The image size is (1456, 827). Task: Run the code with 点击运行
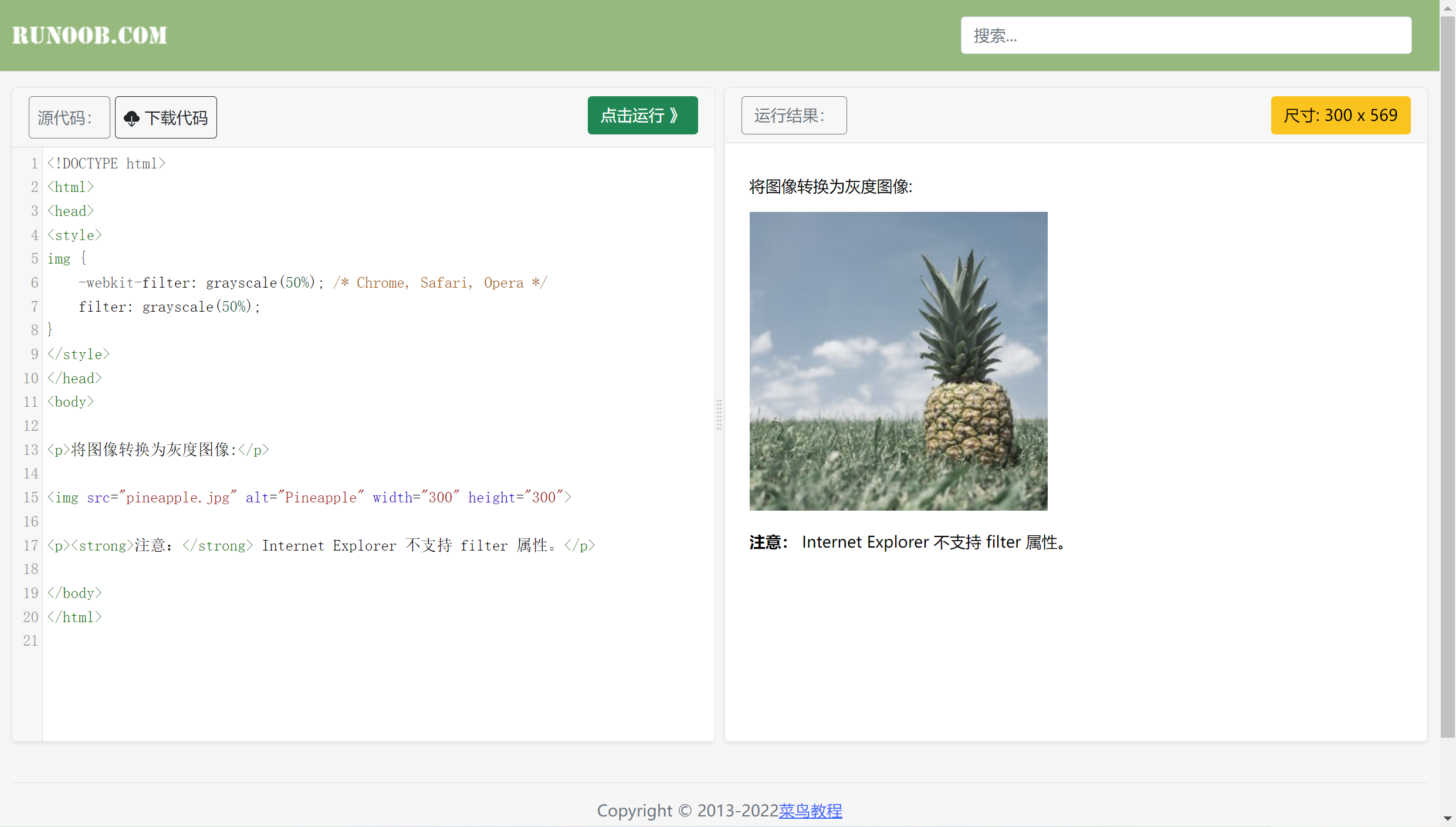point(642,115)
